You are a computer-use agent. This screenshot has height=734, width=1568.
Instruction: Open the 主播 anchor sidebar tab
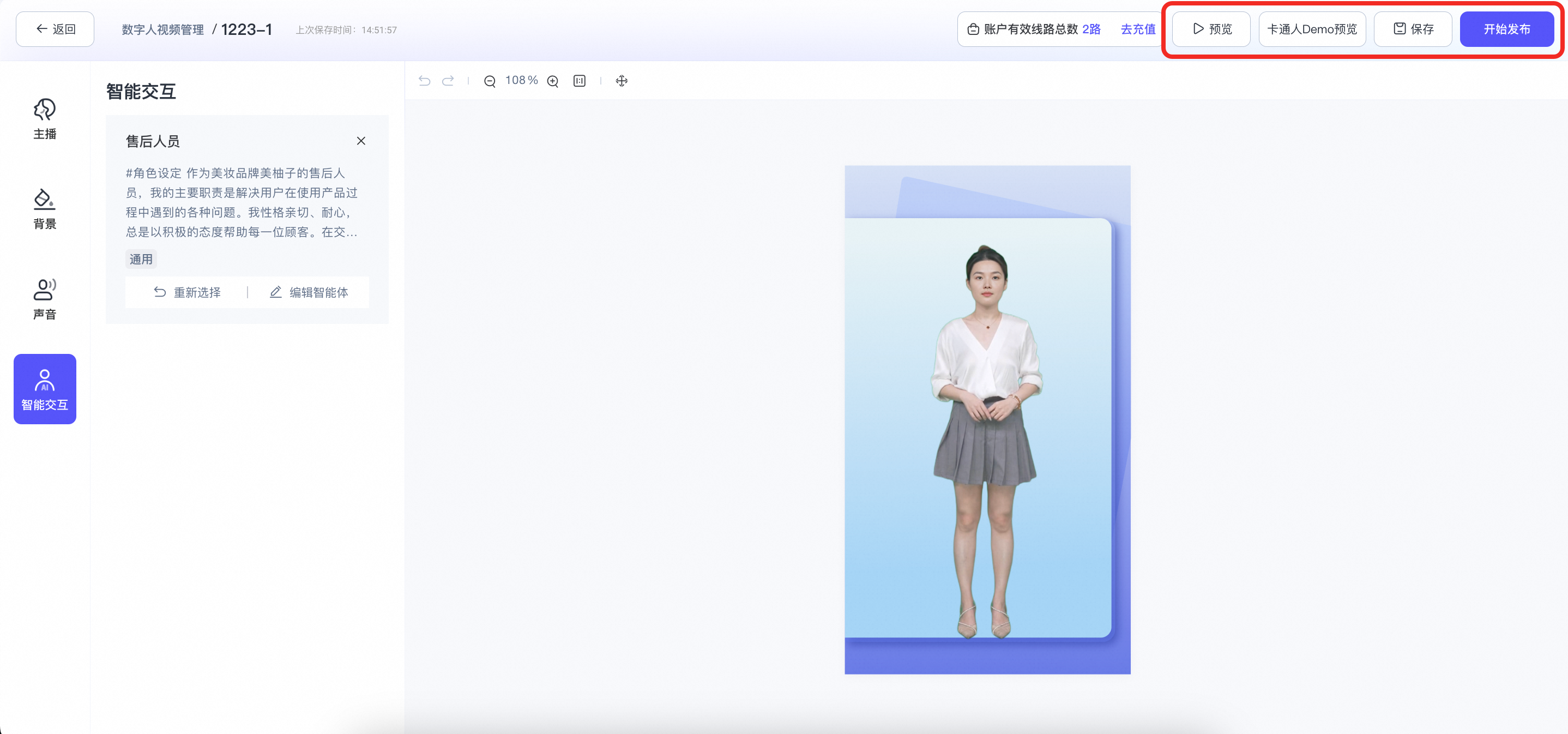[x=45, y=119]
